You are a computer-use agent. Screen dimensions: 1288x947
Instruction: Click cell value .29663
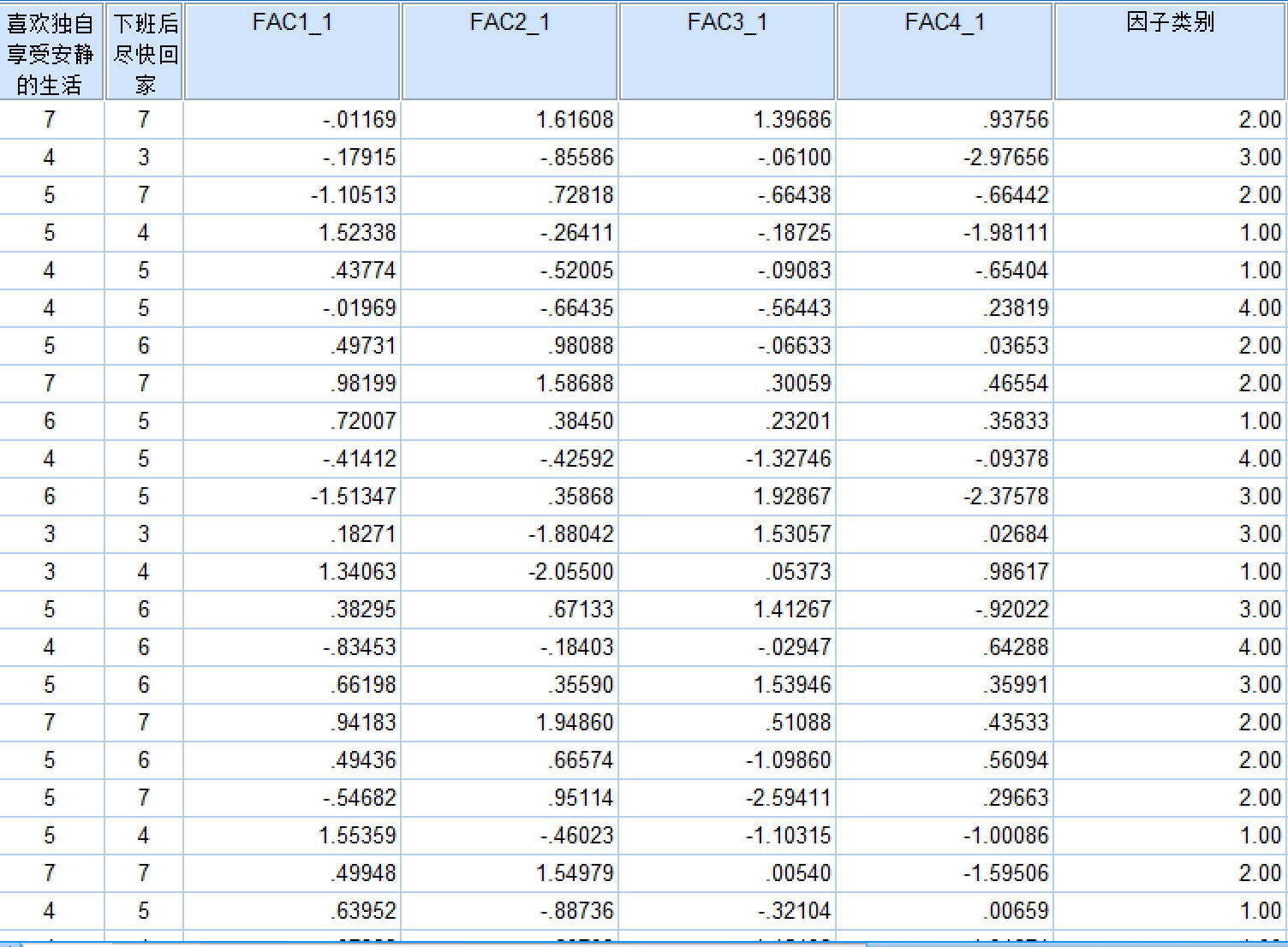coord(1016,798)
